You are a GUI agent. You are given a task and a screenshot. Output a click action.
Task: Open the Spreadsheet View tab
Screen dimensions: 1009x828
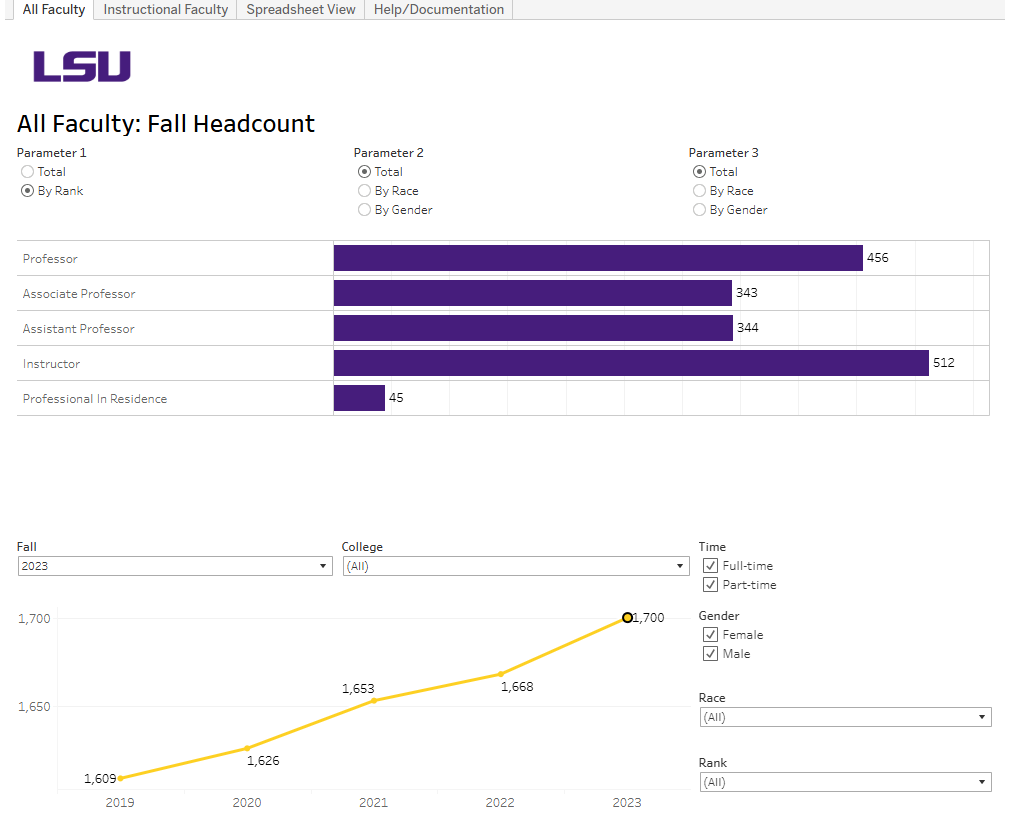(299, 9)
